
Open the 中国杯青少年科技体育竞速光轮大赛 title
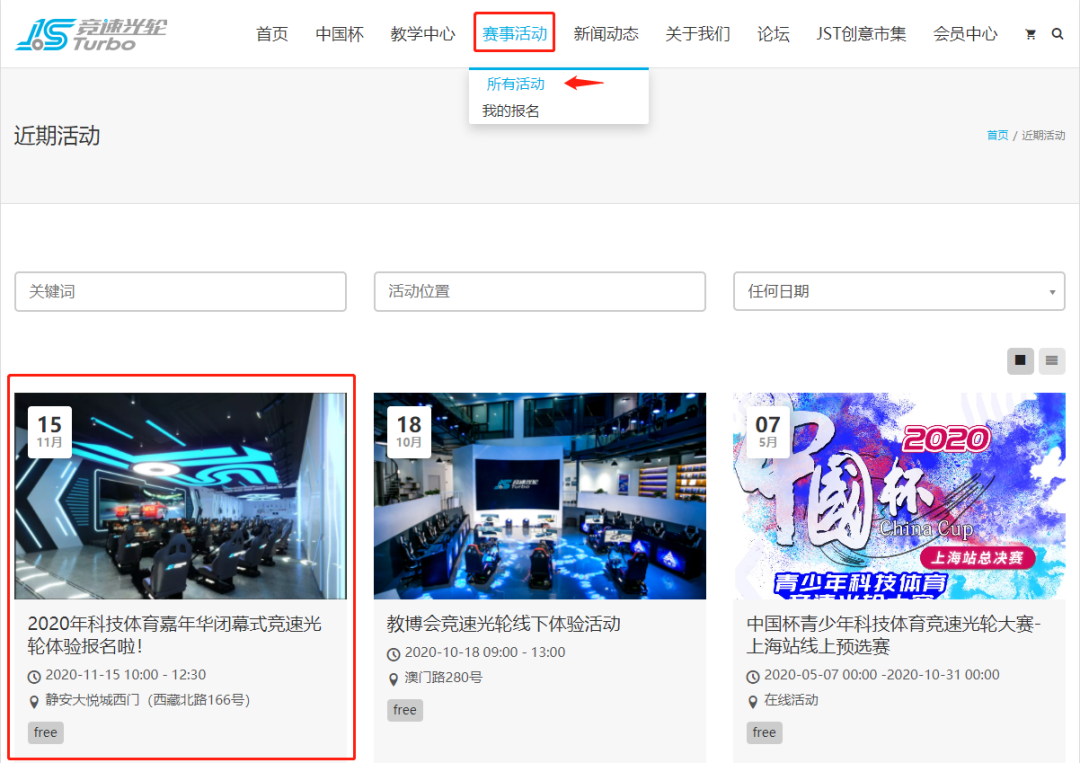pos(893,635)
